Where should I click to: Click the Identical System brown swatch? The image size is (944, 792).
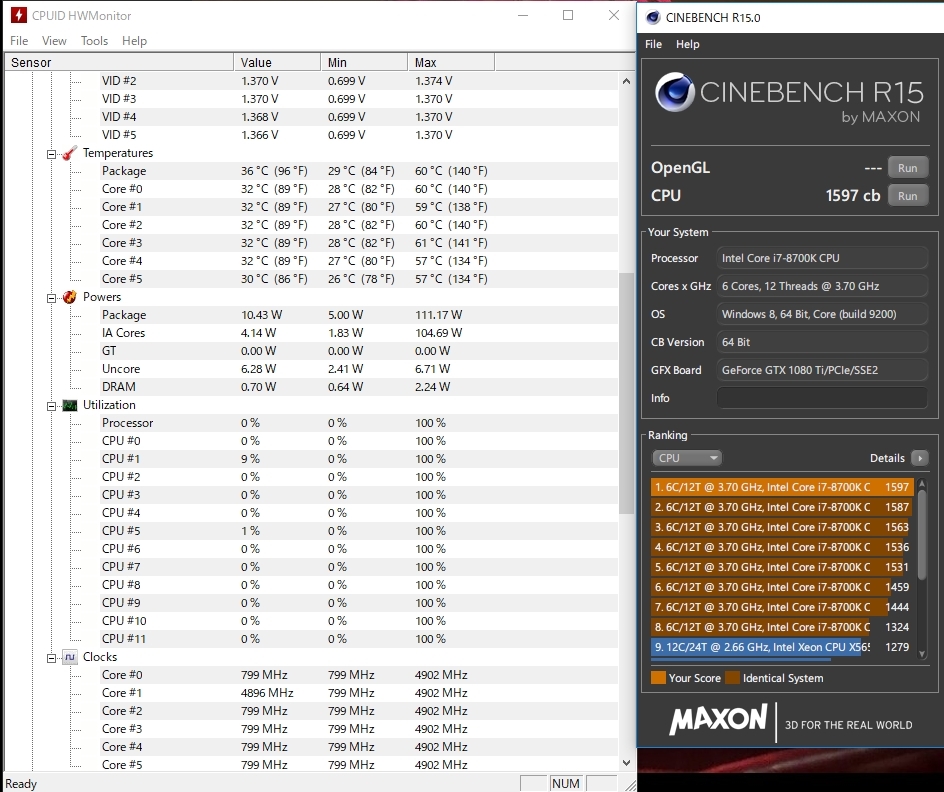click(x=732, y=678)
